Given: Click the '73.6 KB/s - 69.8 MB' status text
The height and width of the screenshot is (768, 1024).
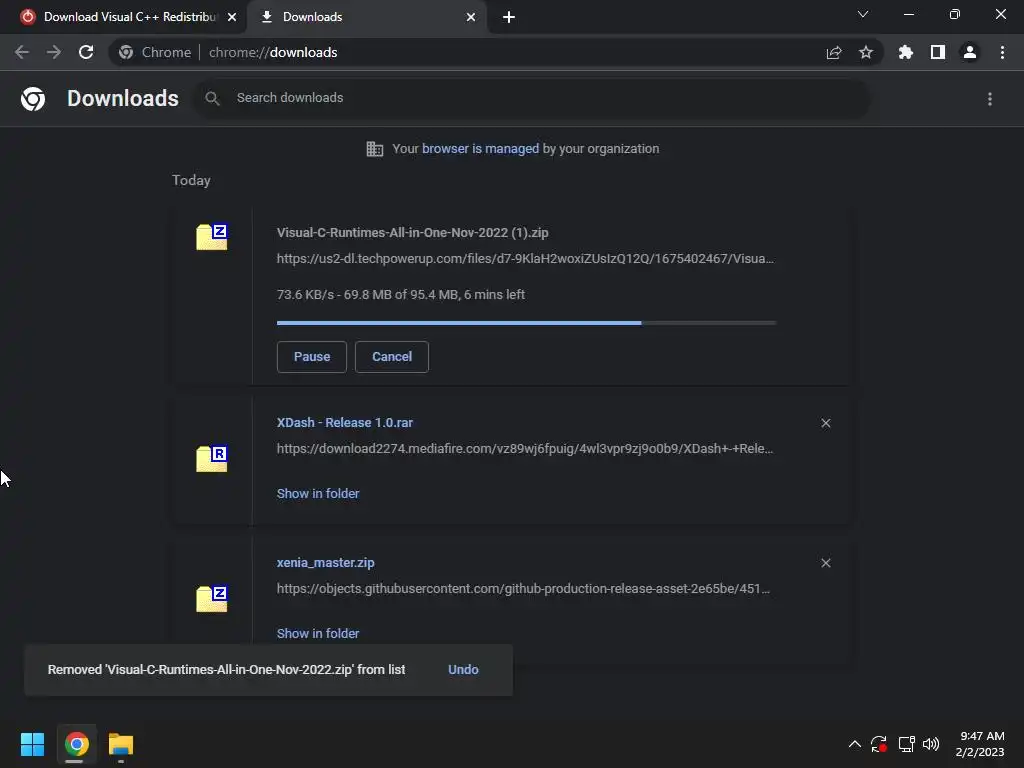Looking at the screenshot, I should 400,295.
